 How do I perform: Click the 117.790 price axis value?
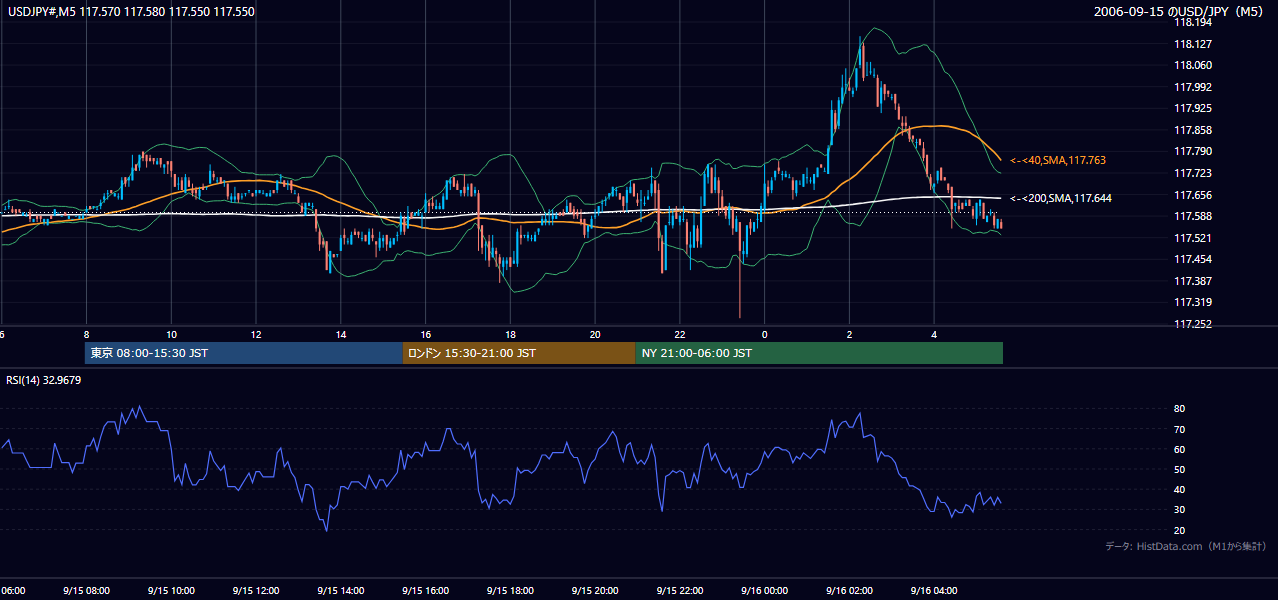point(1192,151)
